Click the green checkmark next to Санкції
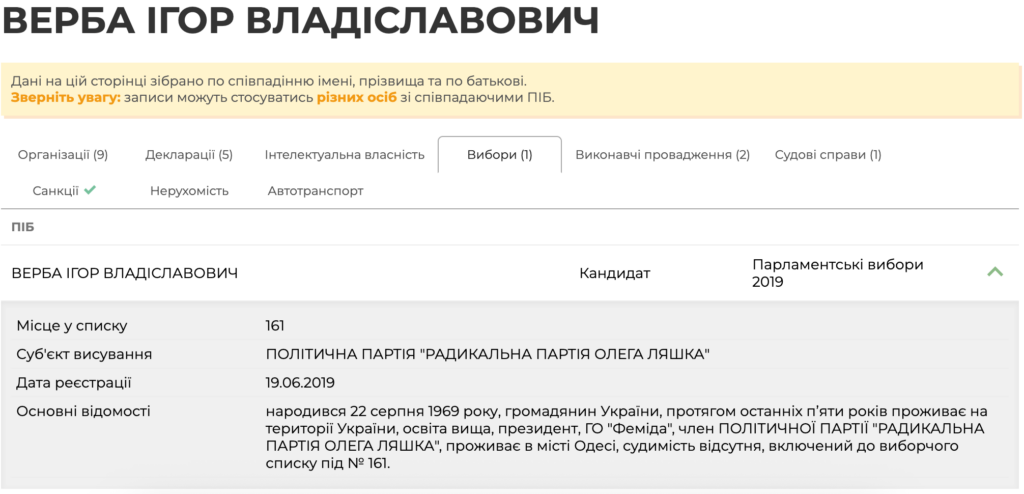Image resolution: width=1024 pixels, height=494 pixels. click(90, 190)
